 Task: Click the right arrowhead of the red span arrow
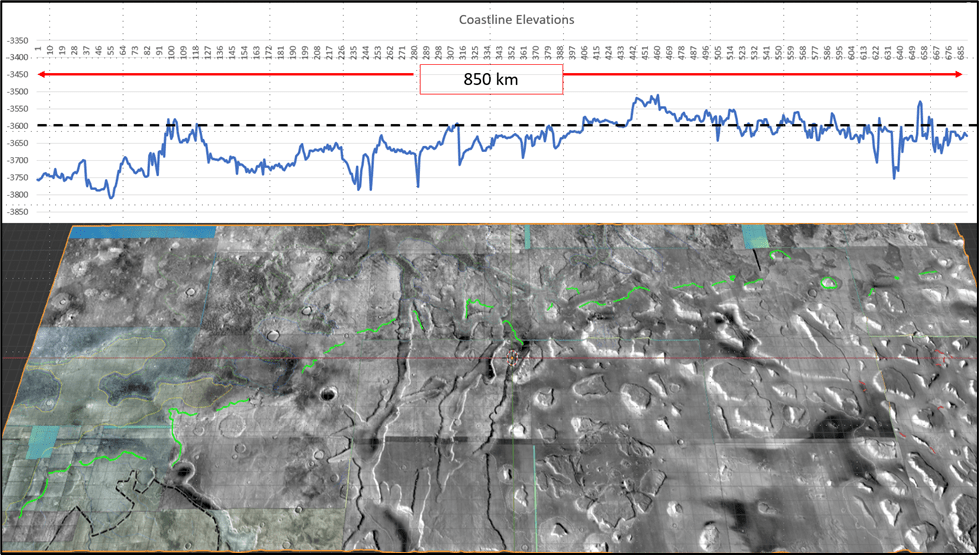click(x=963, y=74)
